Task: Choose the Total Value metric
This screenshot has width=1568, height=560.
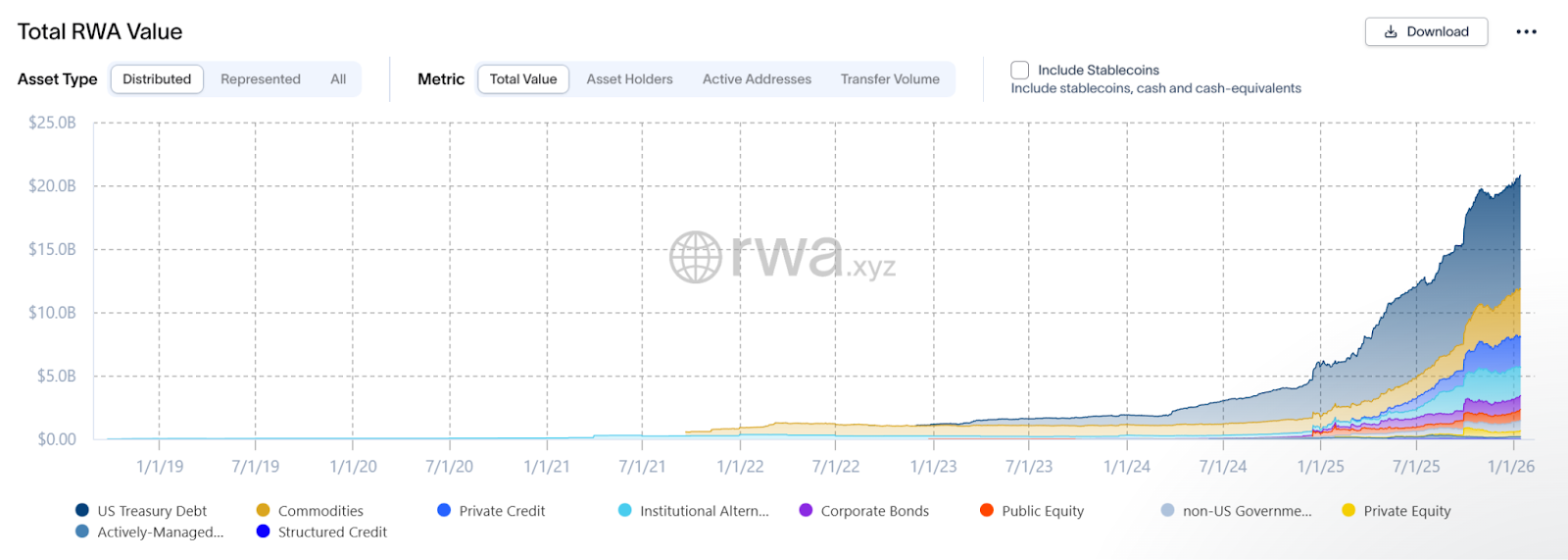Action: click(523, 79)
